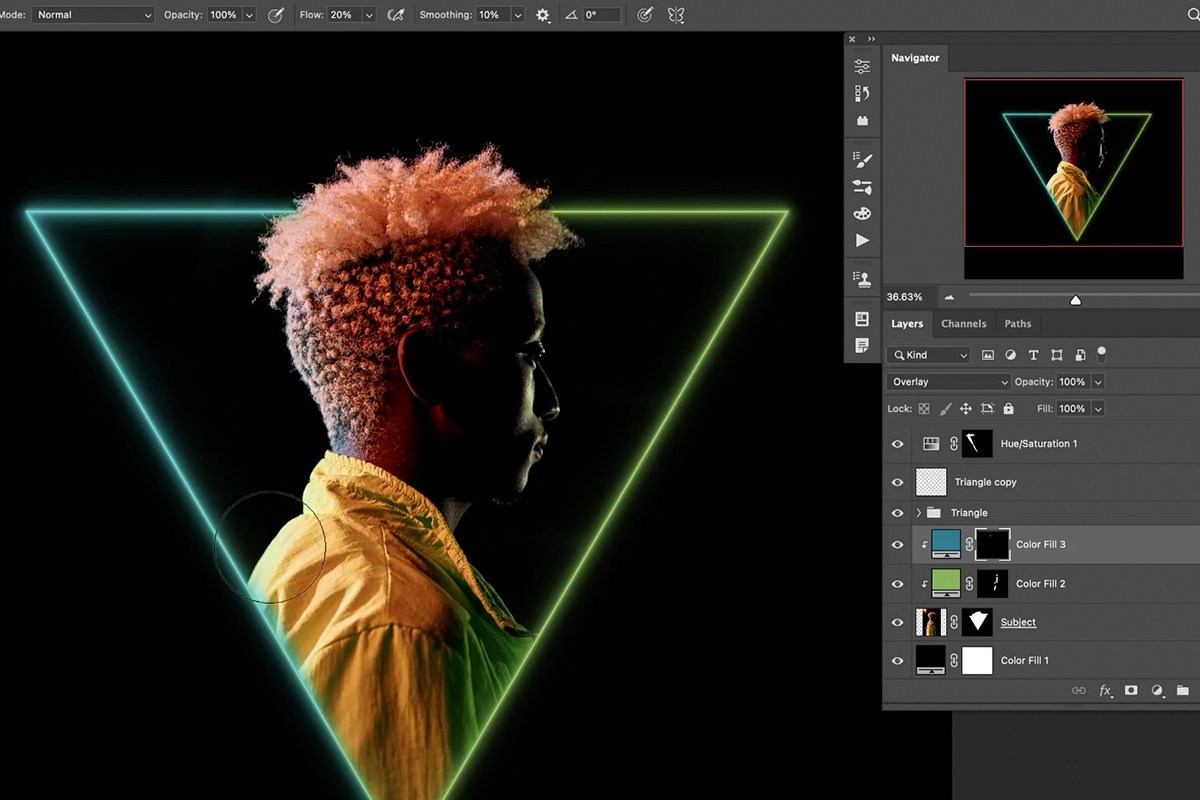1200x800 pixels.
Task: Open the Libraries panel icon
Action: pos(862,319)
